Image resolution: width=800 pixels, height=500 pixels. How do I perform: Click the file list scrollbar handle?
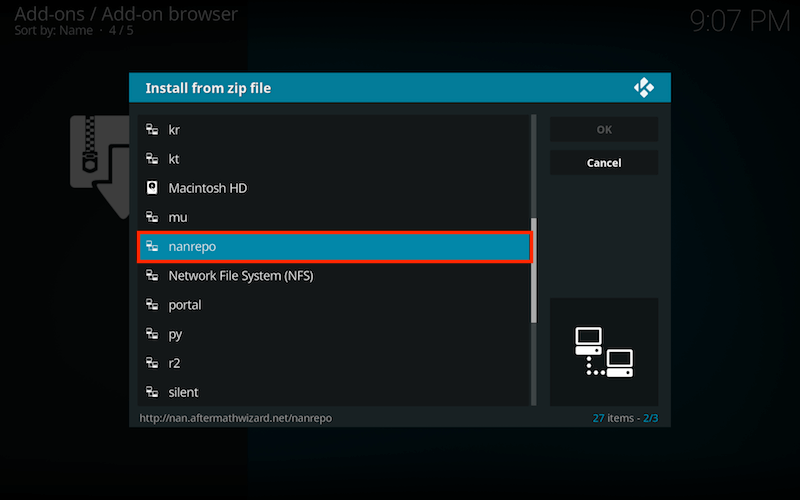click(534, 270)
